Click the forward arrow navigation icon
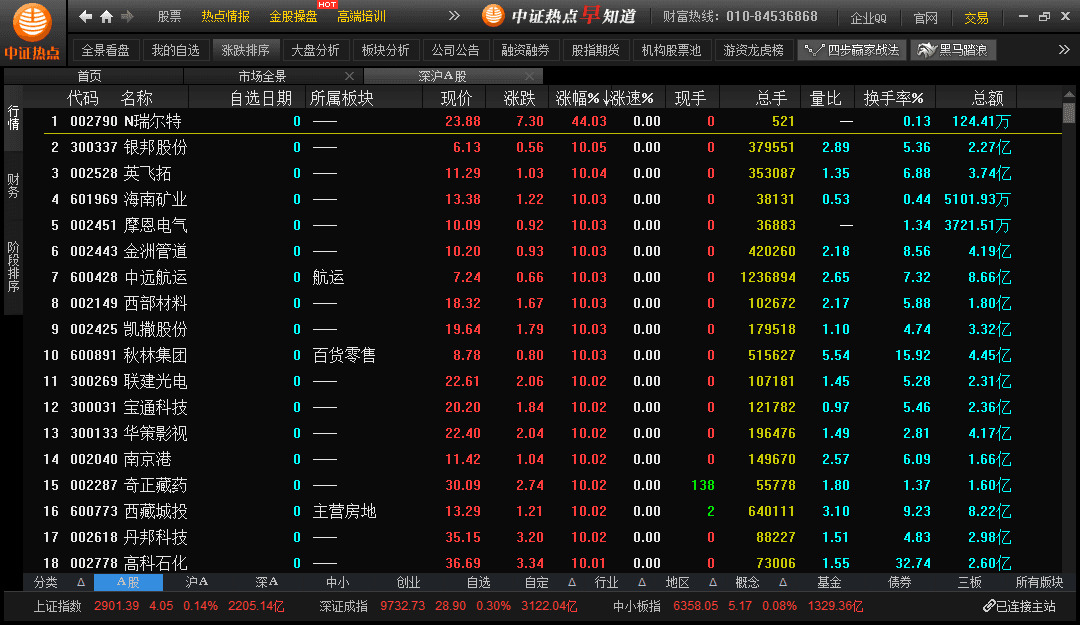 point(127,16)
